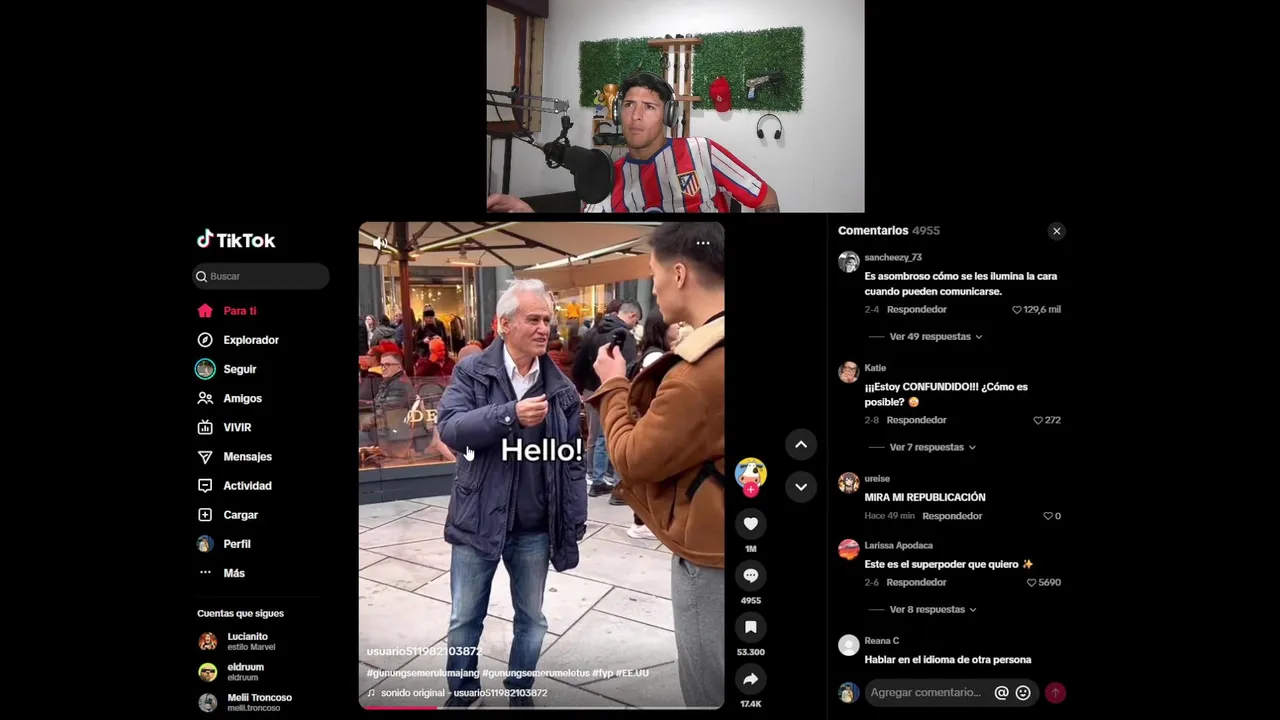Click the post comment arrow button
Viewport: 1280px width, 720px height.
tap(1055, 692)
